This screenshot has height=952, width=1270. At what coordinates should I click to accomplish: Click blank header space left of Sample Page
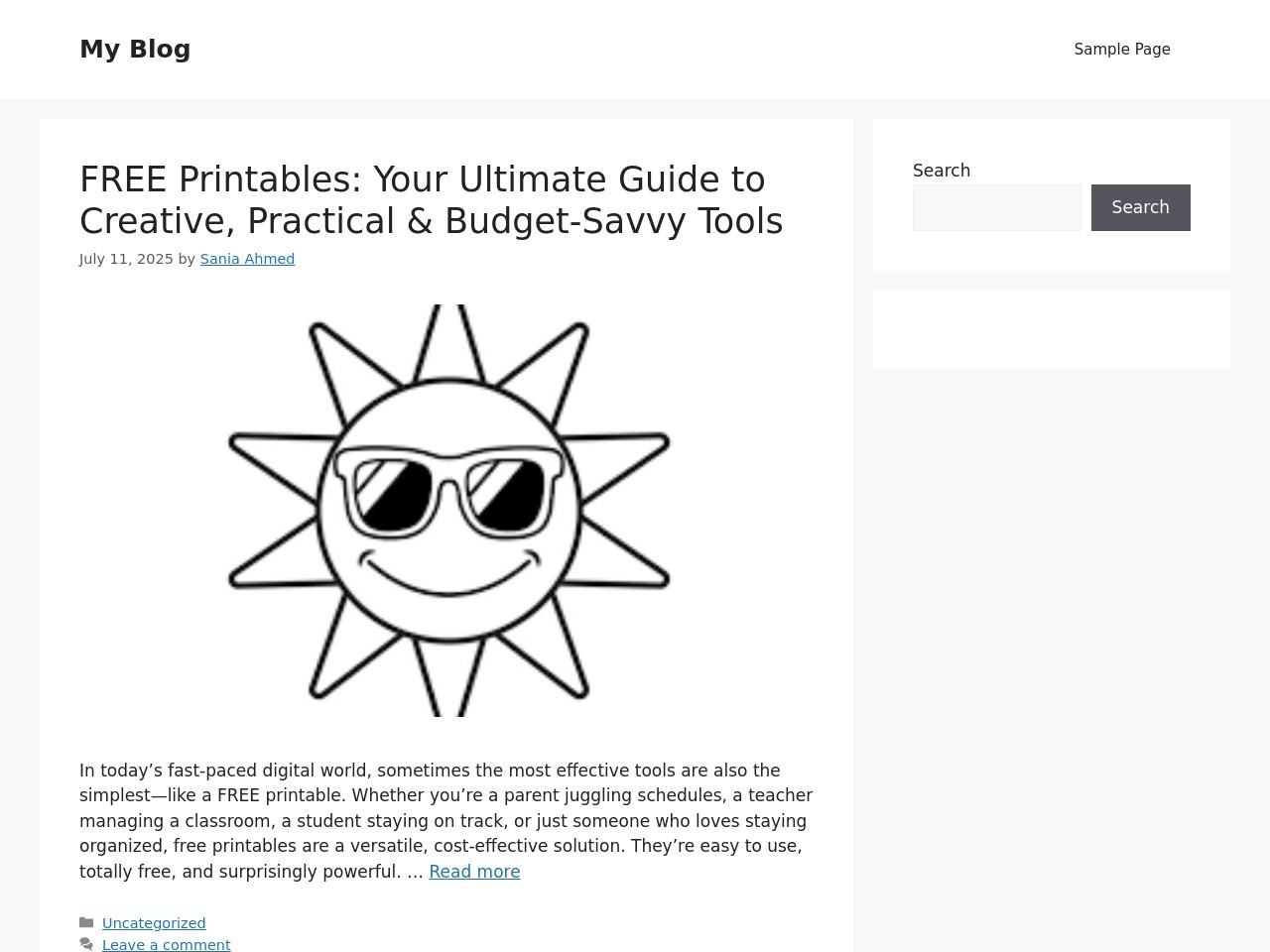click(635, 50)
